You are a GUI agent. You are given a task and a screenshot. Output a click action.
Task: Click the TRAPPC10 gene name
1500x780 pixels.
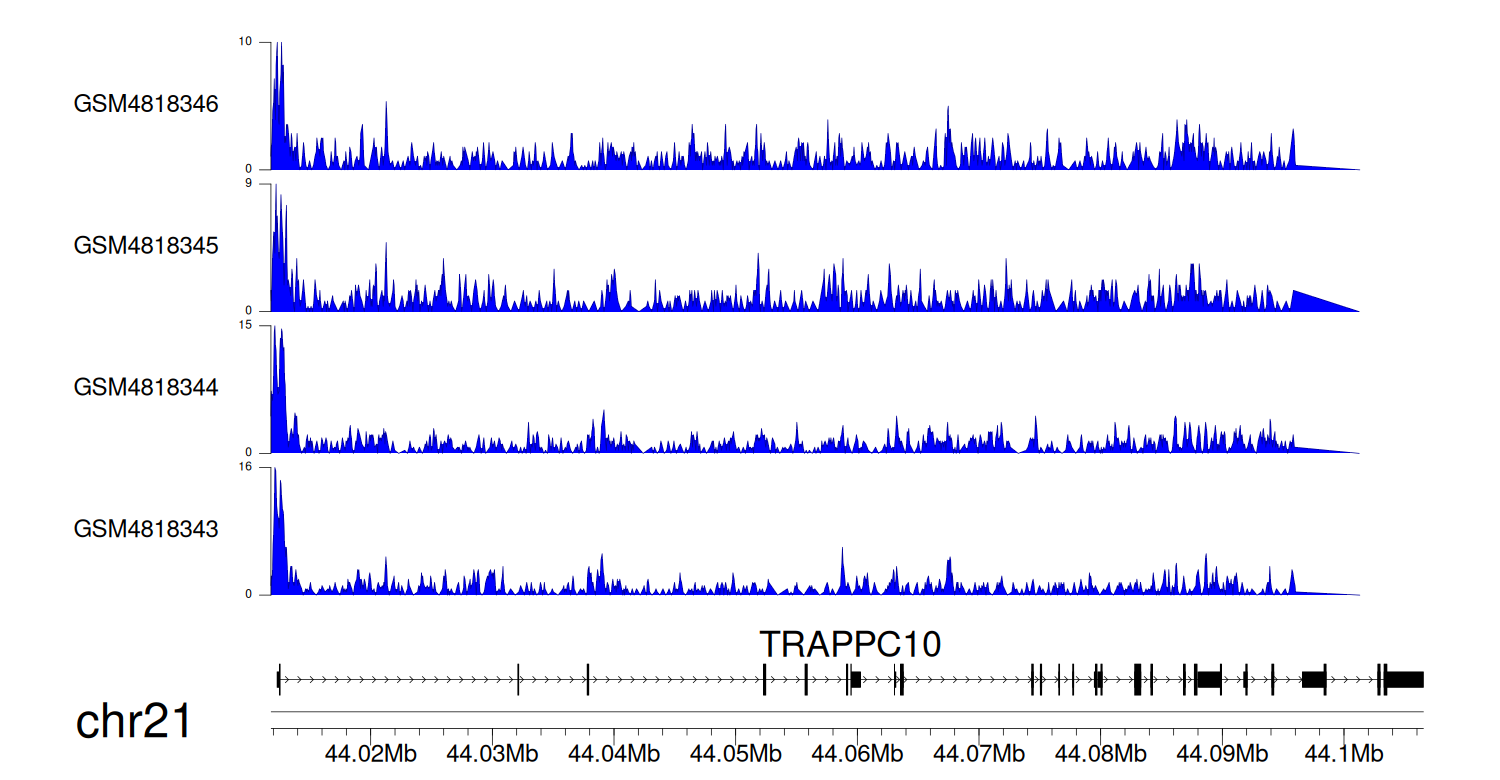click(x=850, y=645)
